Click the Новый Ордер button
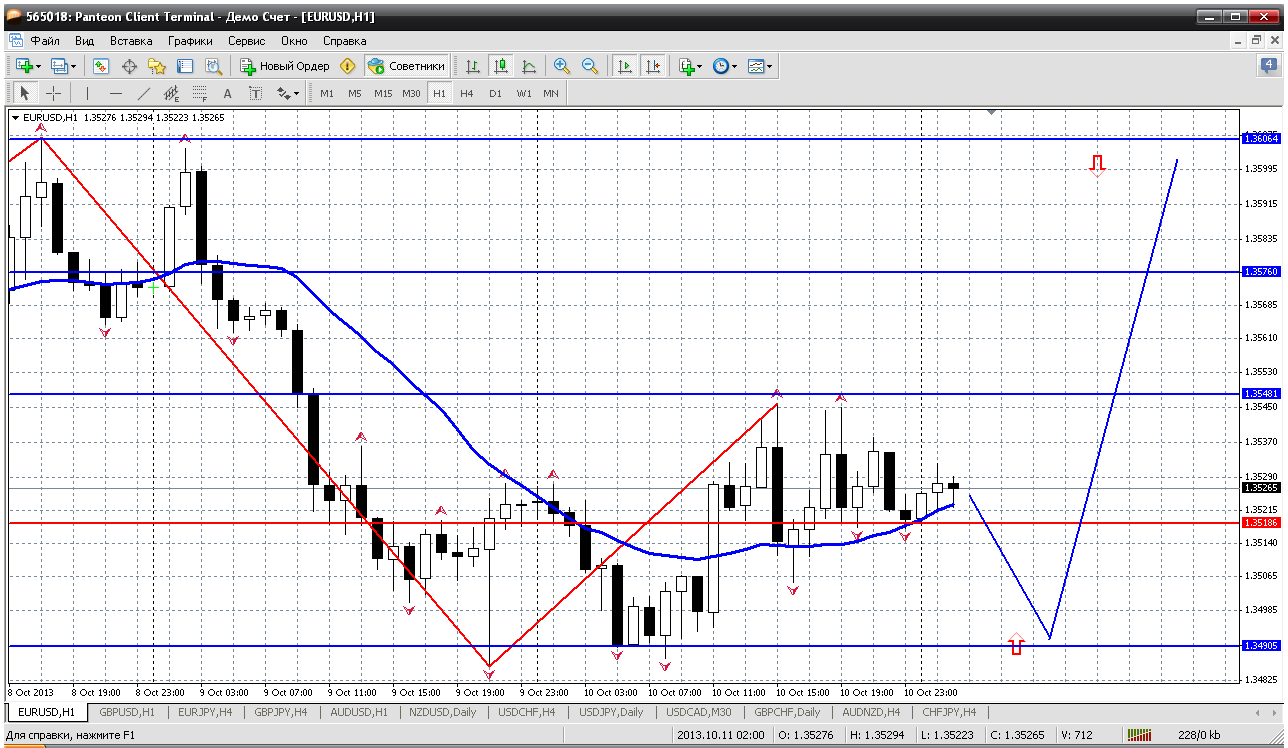The height and width of the screenshot is (748, 1288). pyautogui.click(x=285, y=66)
